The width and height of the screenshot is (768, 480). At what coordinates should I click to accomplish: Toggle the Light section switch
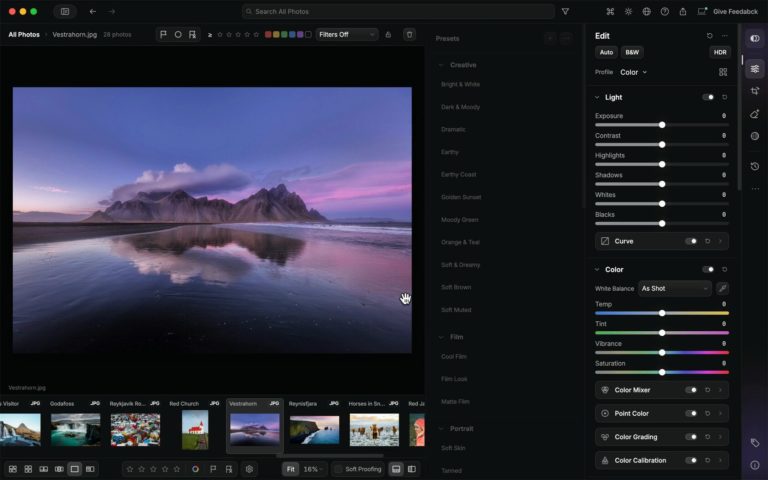coord(708,97)
